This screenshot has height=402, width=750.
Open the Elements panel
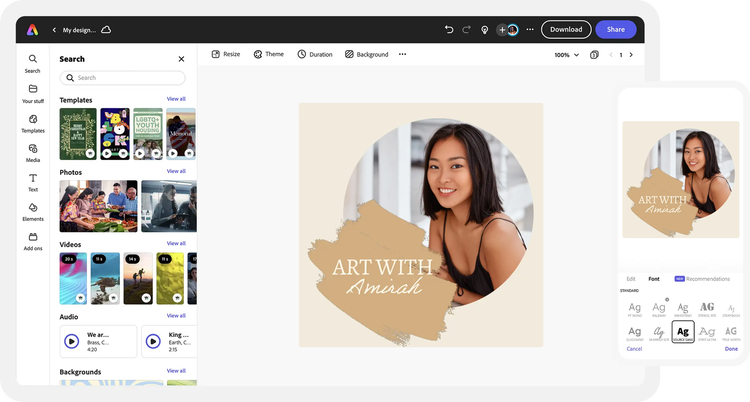(x=33, y=212)
